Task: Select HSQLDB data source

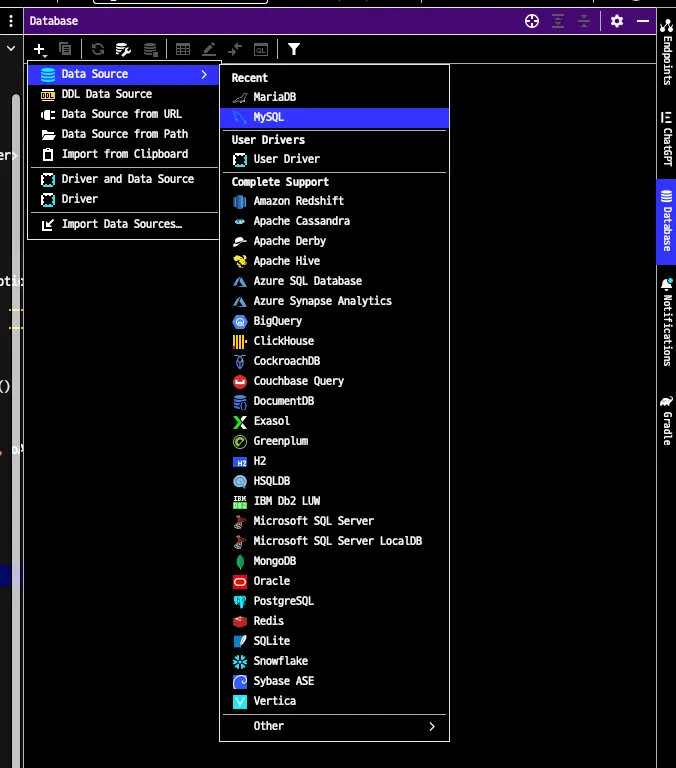Action: point(334,481)
